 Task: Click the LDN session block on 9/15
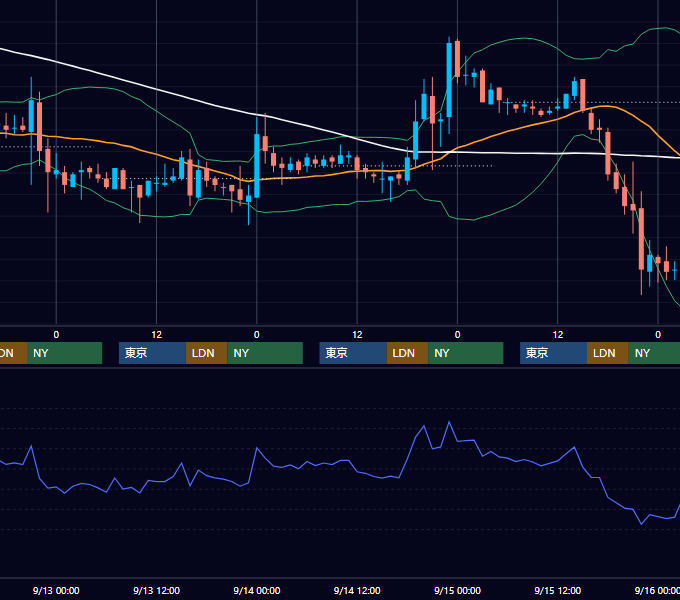(608, 353)
